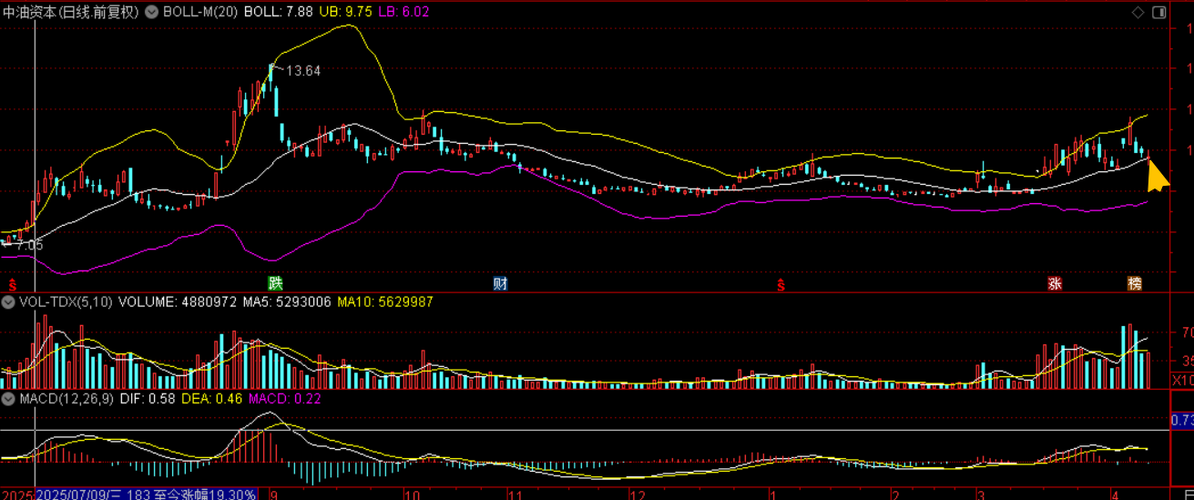Click the MA10: 5629987 value
This screenshot has height=500, width=1194.
tap(385, 302)
